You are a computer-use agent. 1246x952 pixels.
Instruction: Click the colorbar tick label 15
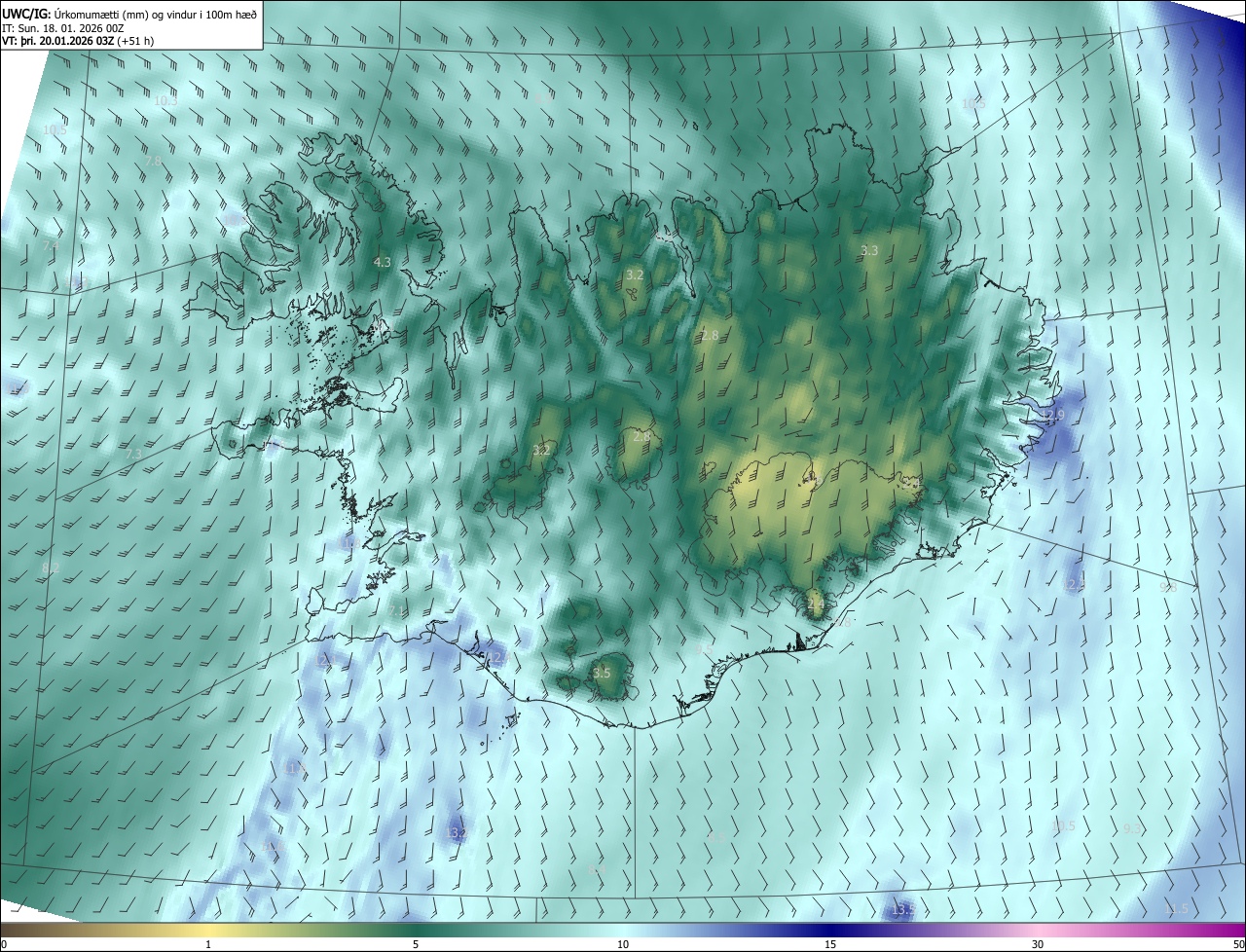830,944
